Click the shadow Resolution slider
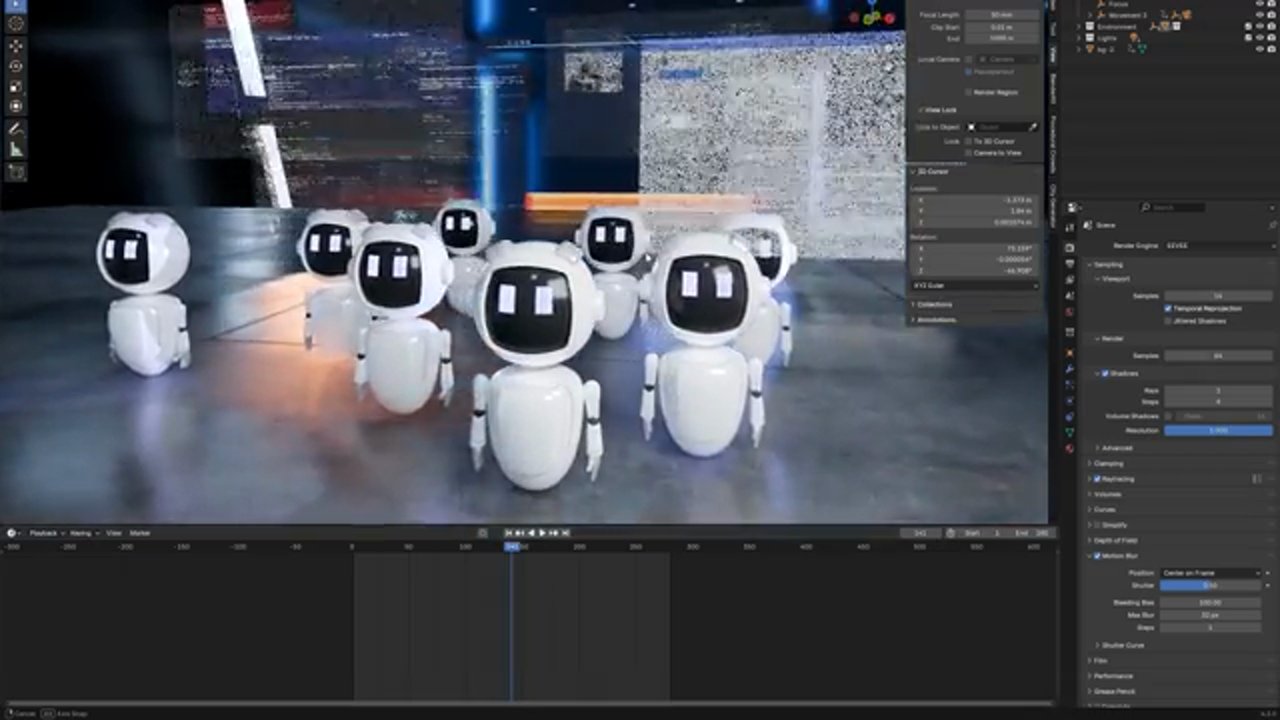Image resolution: width=1280 pixels, height=720 pixels. point(1218,430)
